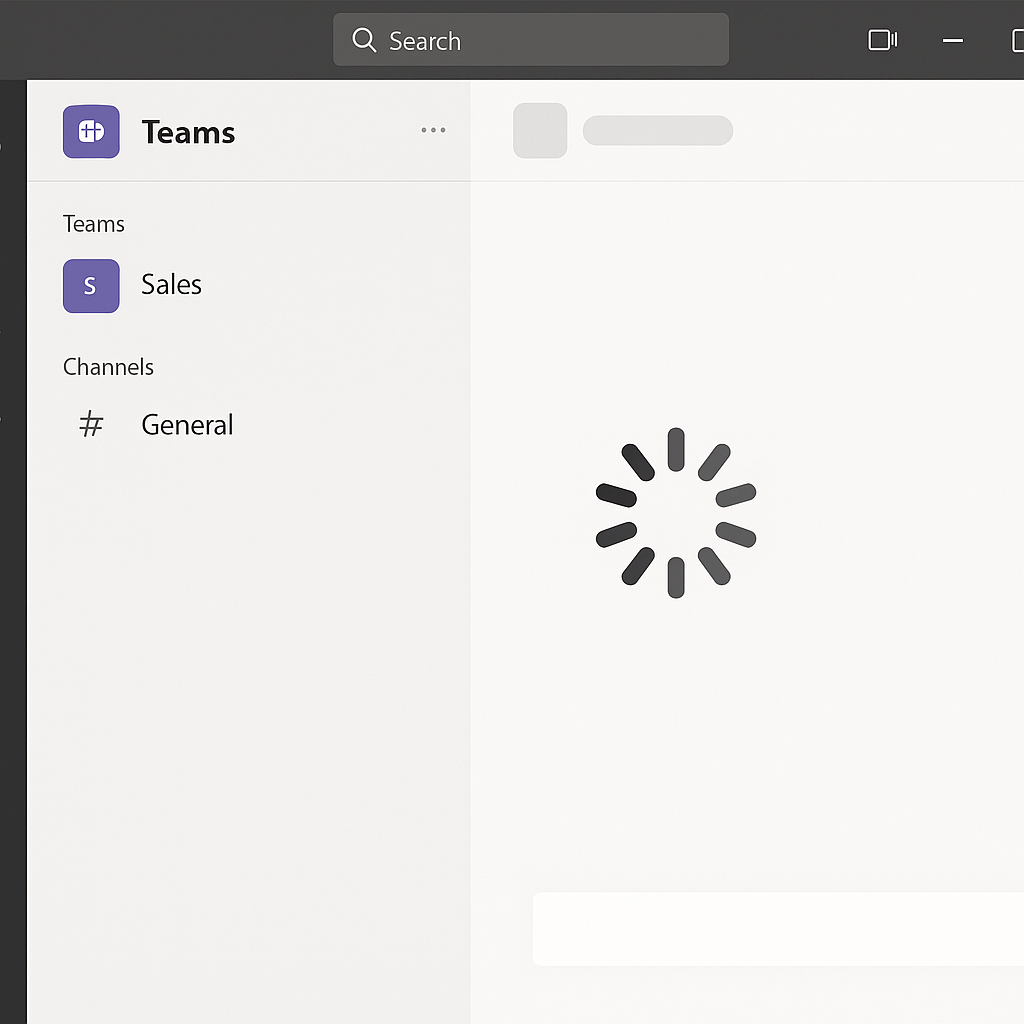This screenshot has height=1024, width=1024.
Task: Click the Teams section label
Action: tap(93, 224)
